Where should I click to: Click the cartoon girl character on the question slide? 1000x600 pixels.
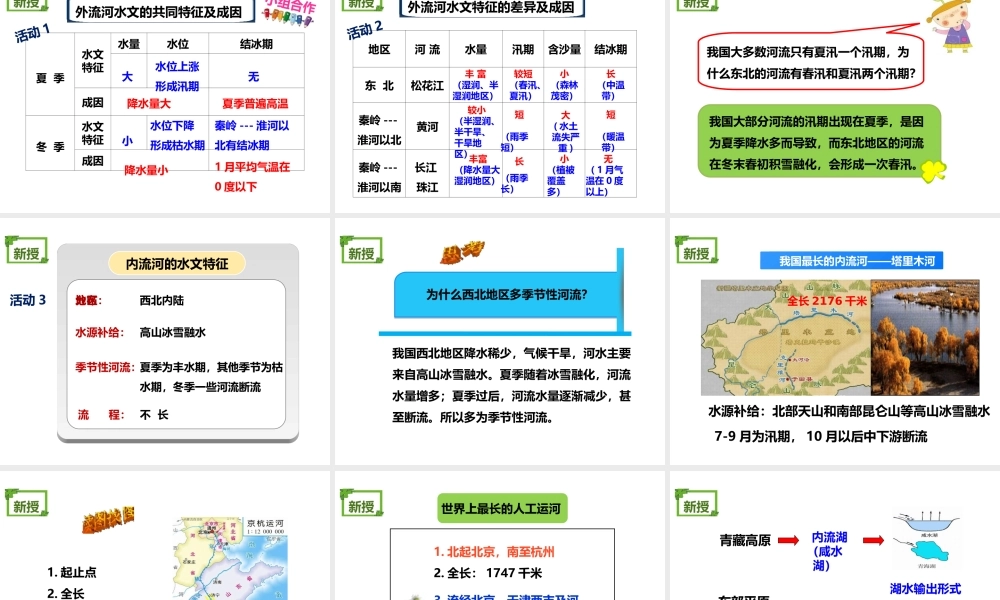(952, 24)
